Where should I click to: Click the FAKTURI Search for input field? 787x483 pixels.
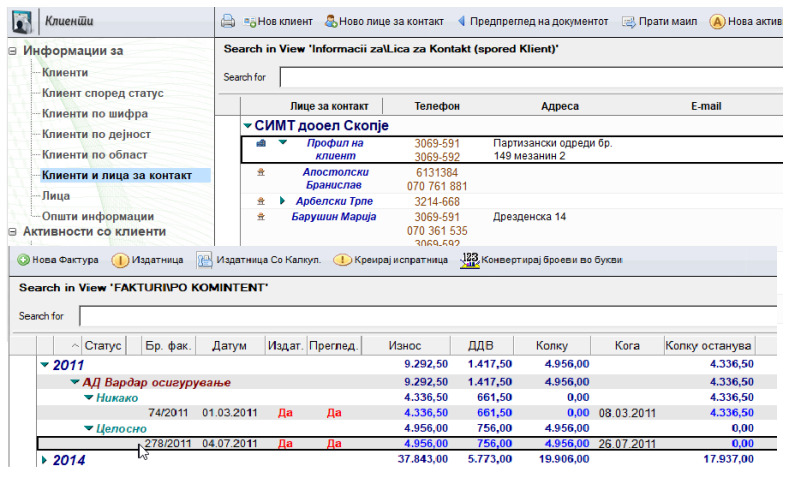click(x=428, y=316)
